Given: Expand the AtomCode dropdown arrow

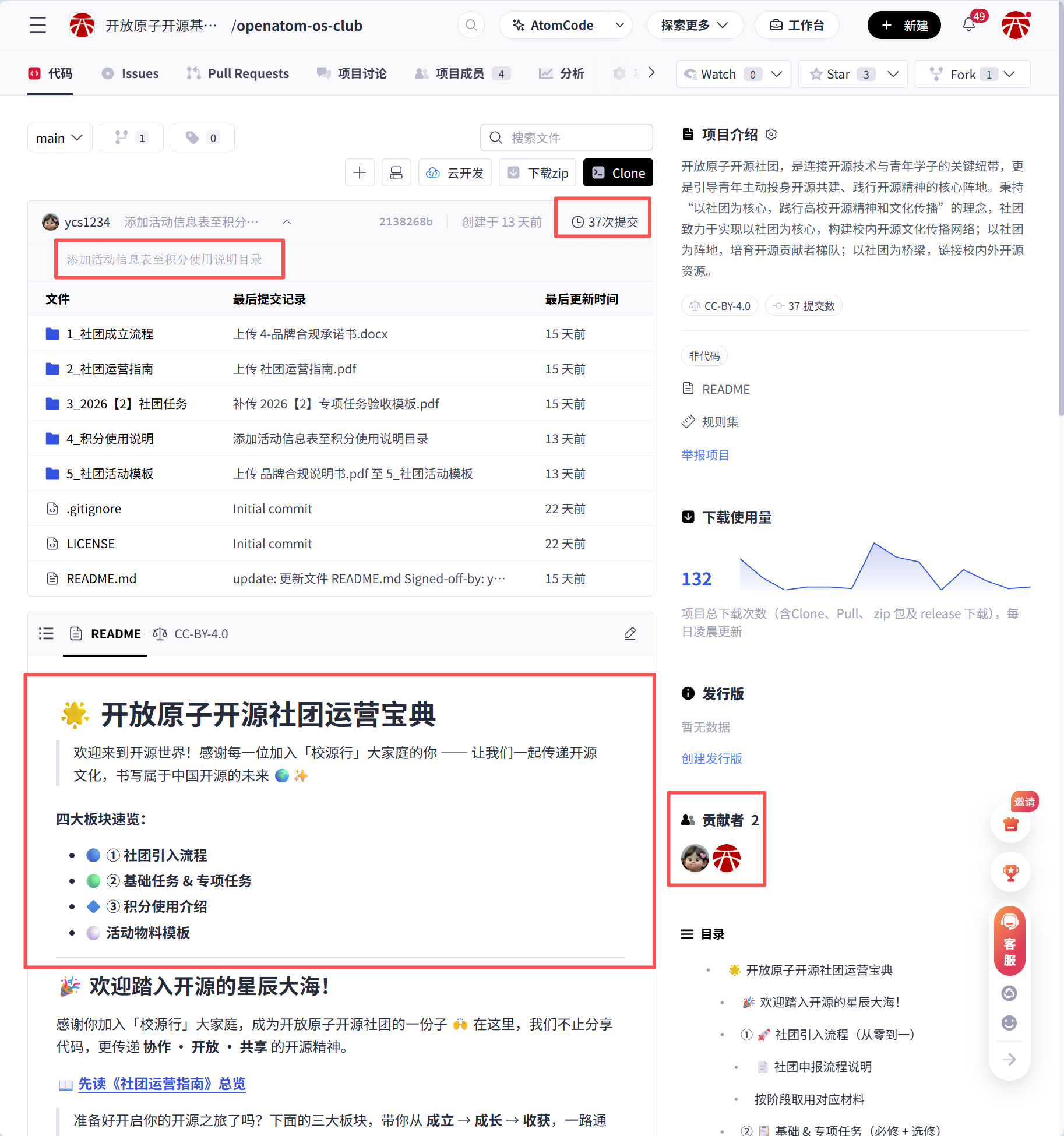Looking at the screenshot, I should pyautogui.click(x=620, y=25).
